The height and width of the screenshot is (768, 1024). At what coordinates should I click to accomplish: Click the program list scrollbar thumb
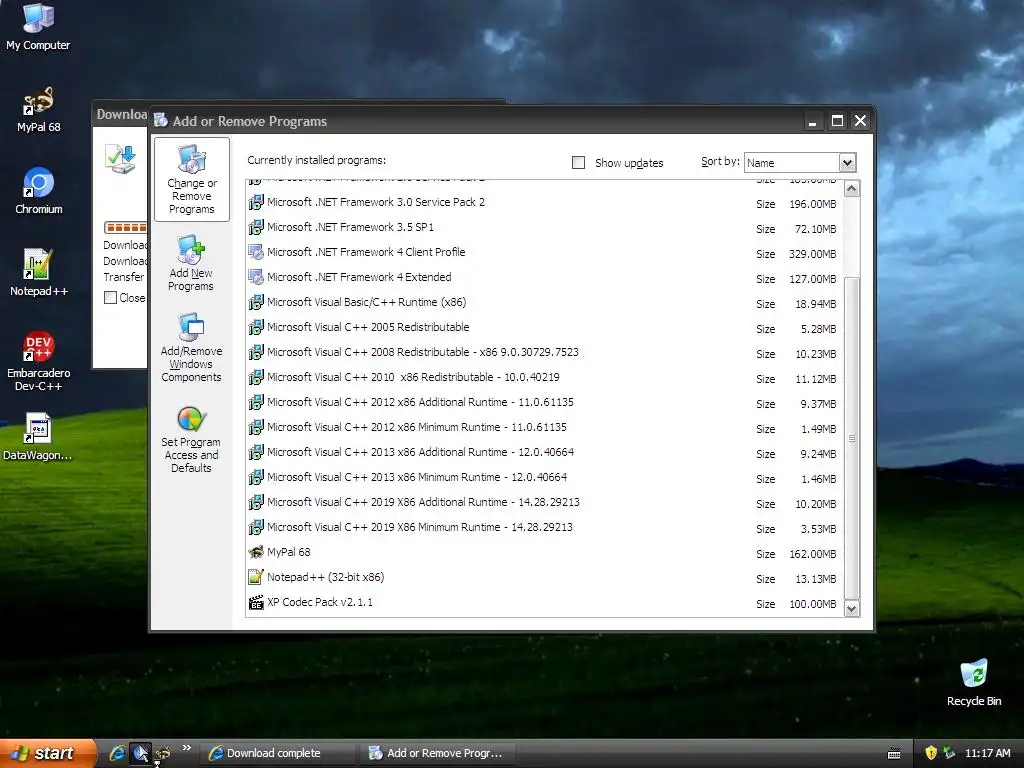[x=852, y=438]
